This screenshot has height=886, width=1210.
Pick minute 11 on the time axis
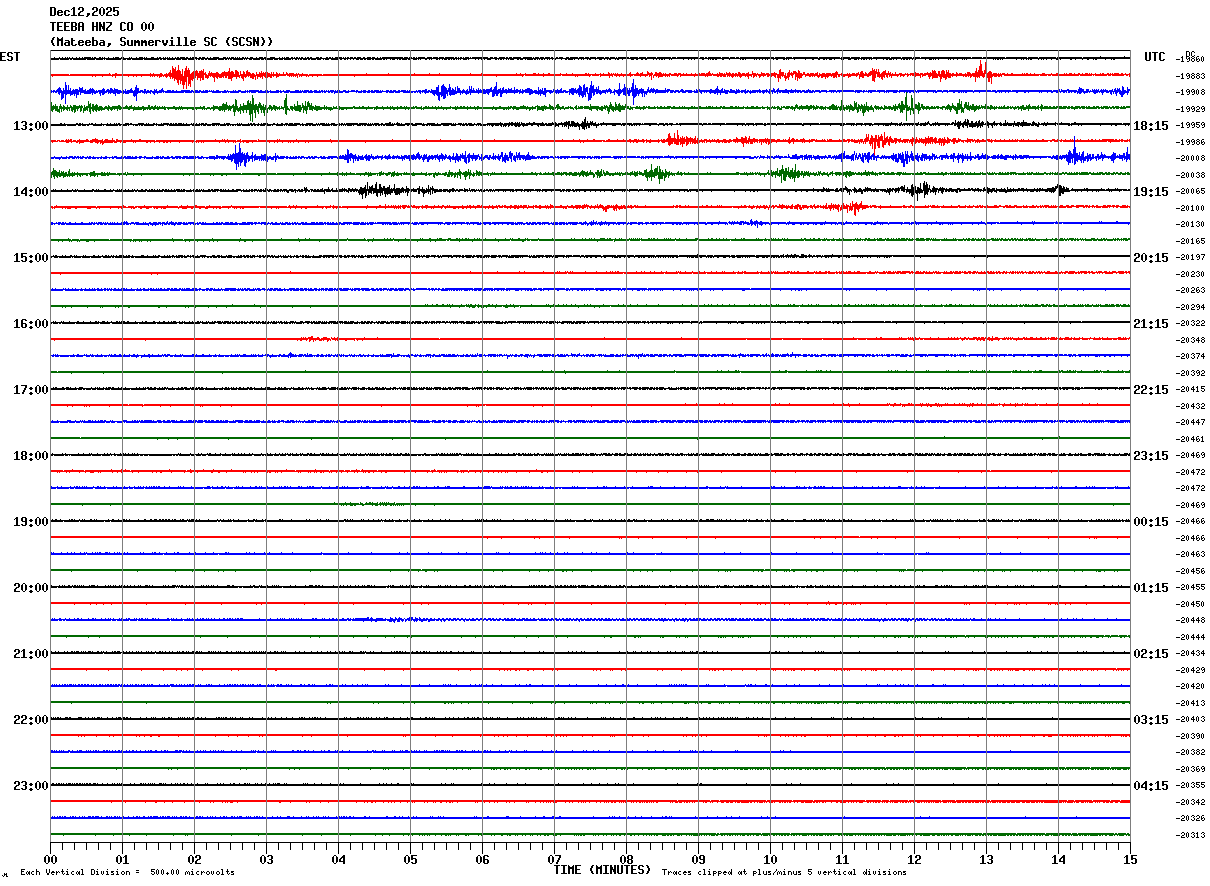842,859
